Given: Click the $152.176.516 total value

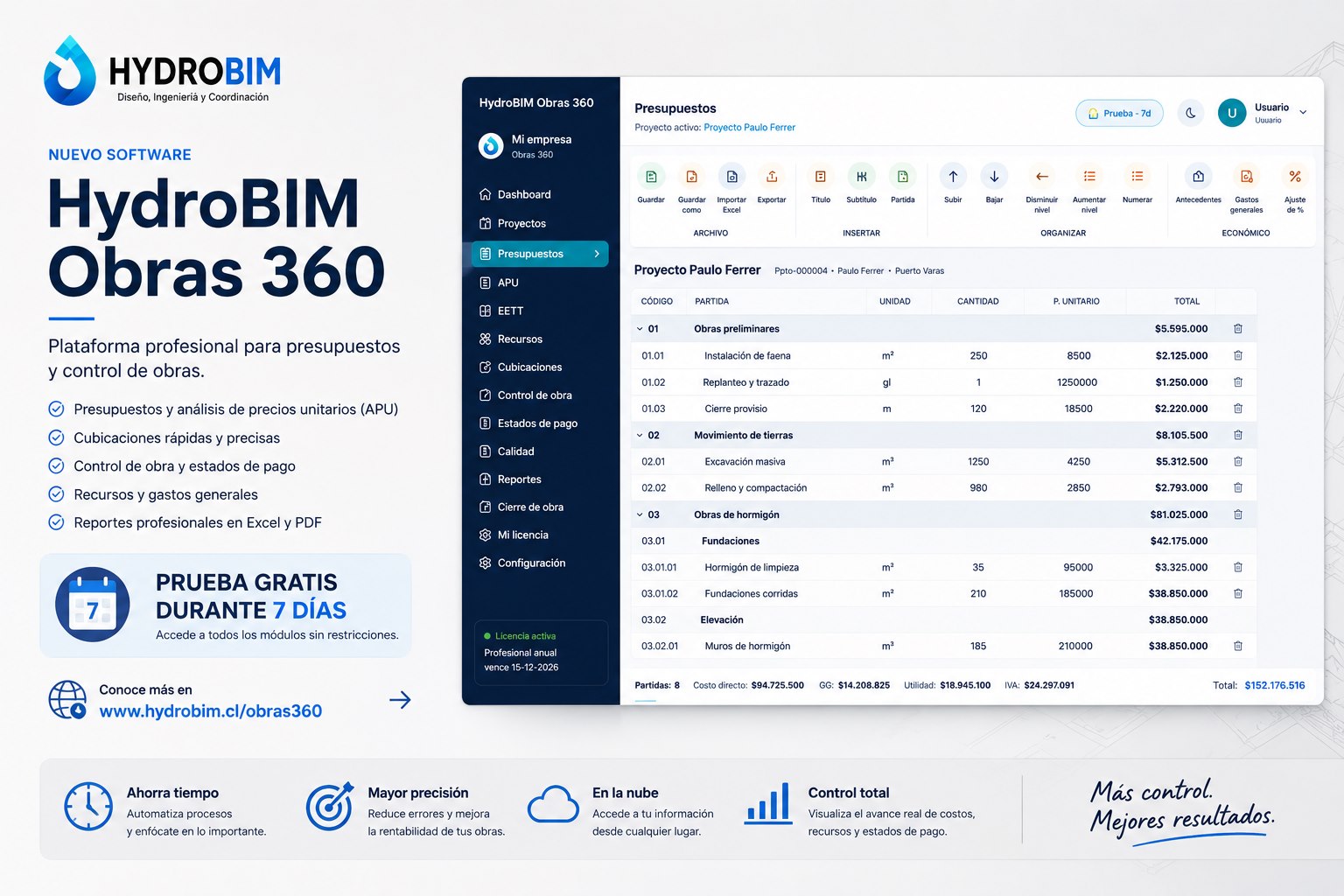Looking at the screenshot, I should click(1274, 685).
